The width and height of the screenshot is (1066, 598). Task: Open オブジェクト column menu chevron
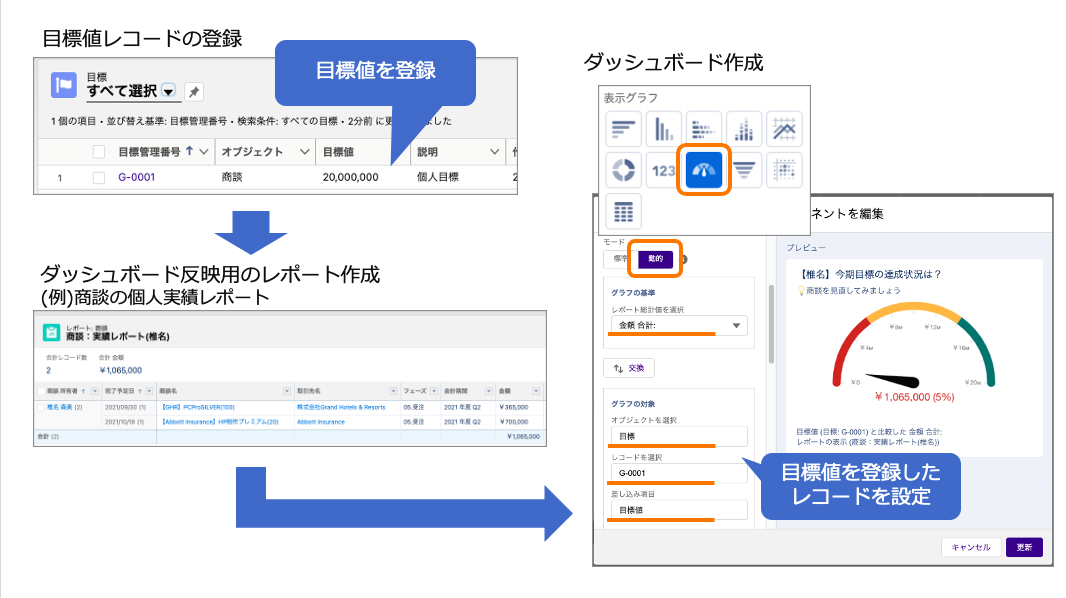click(305, 152)
